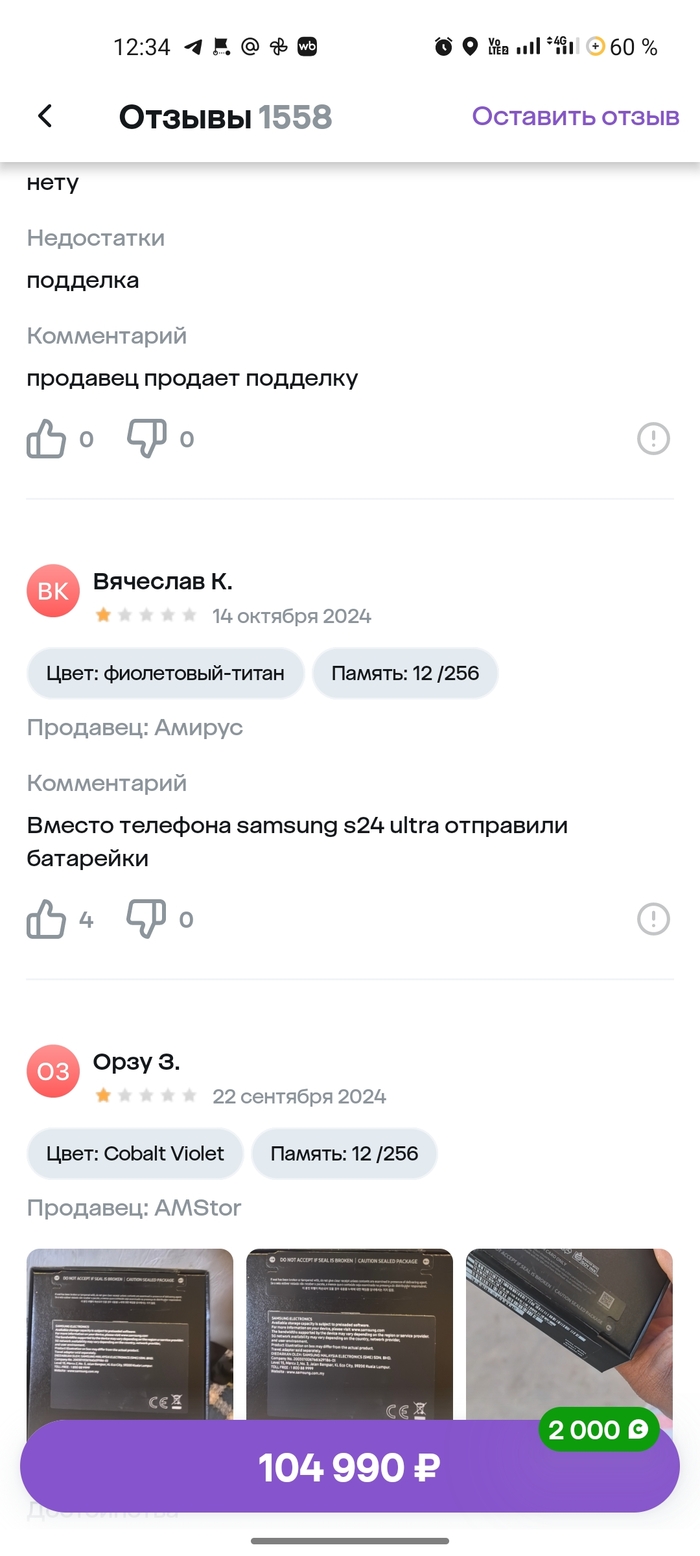
Task: Open Вячеслав К. avatar 'ВК'
Action: tap(53, 591)
